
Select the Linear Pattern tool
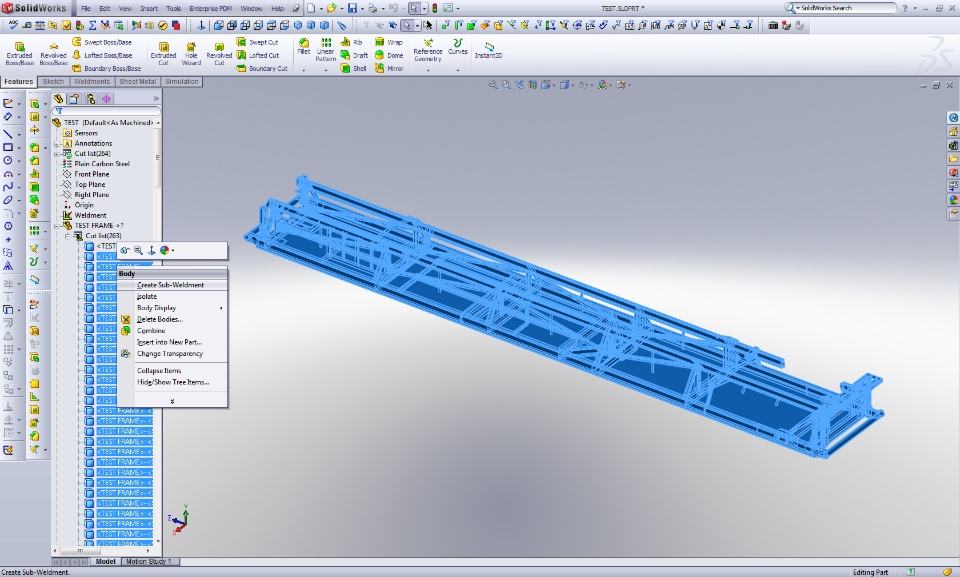(x=326, y=50)
